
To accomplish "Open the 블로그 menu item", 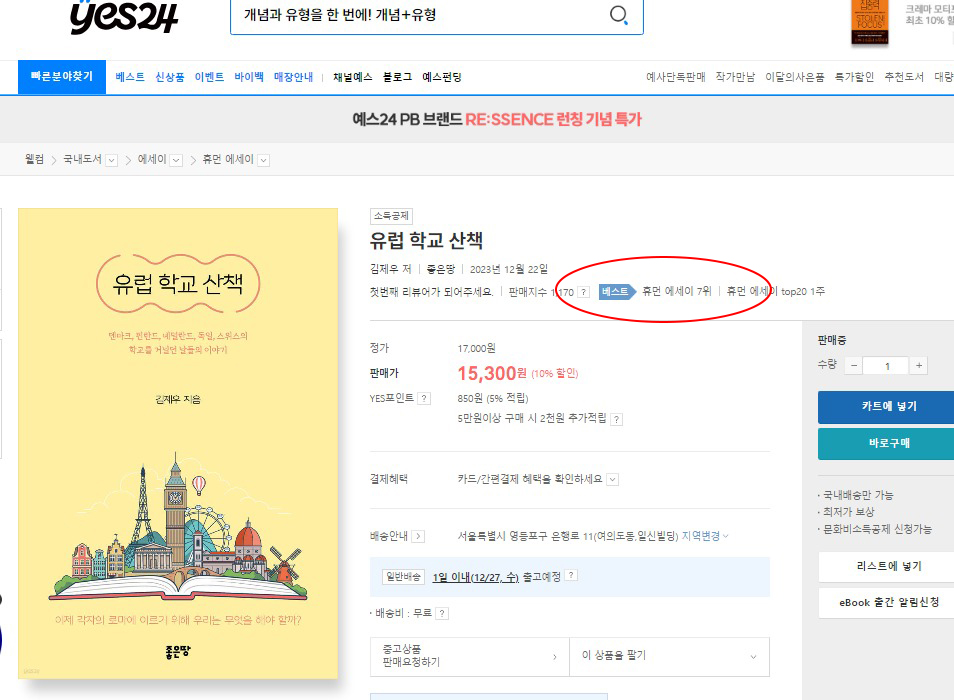I will tap(397, 77).
